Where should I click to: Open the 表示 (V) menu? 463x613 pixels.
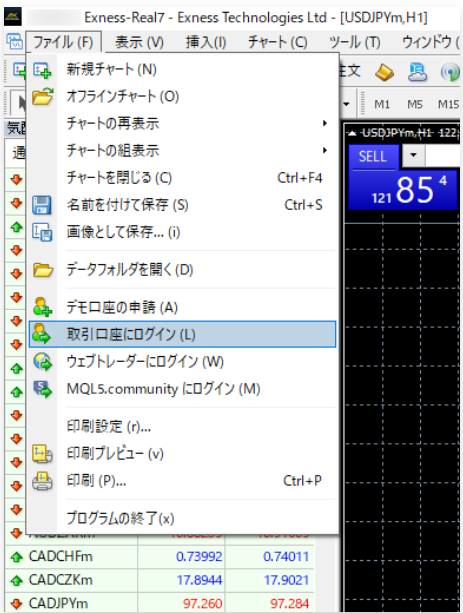coord(139,42)
